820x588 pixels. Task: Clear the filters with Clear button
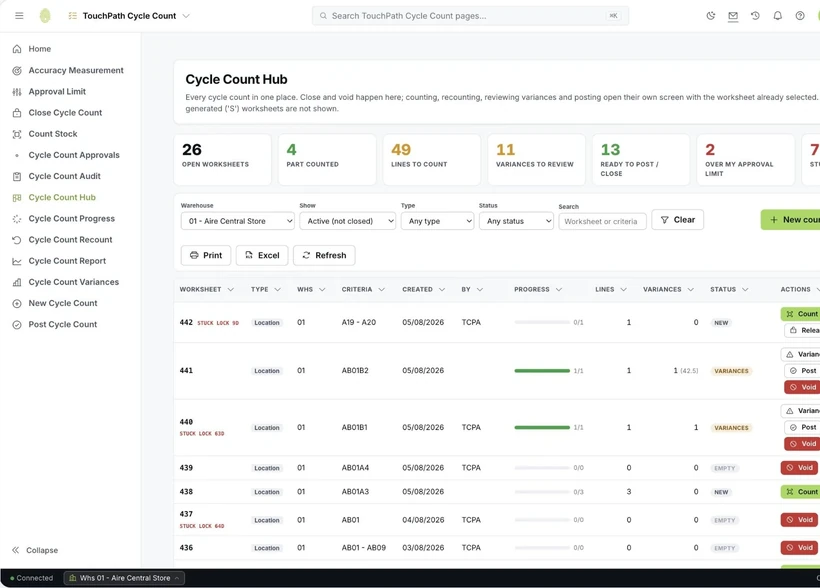(x=678, y=220)
